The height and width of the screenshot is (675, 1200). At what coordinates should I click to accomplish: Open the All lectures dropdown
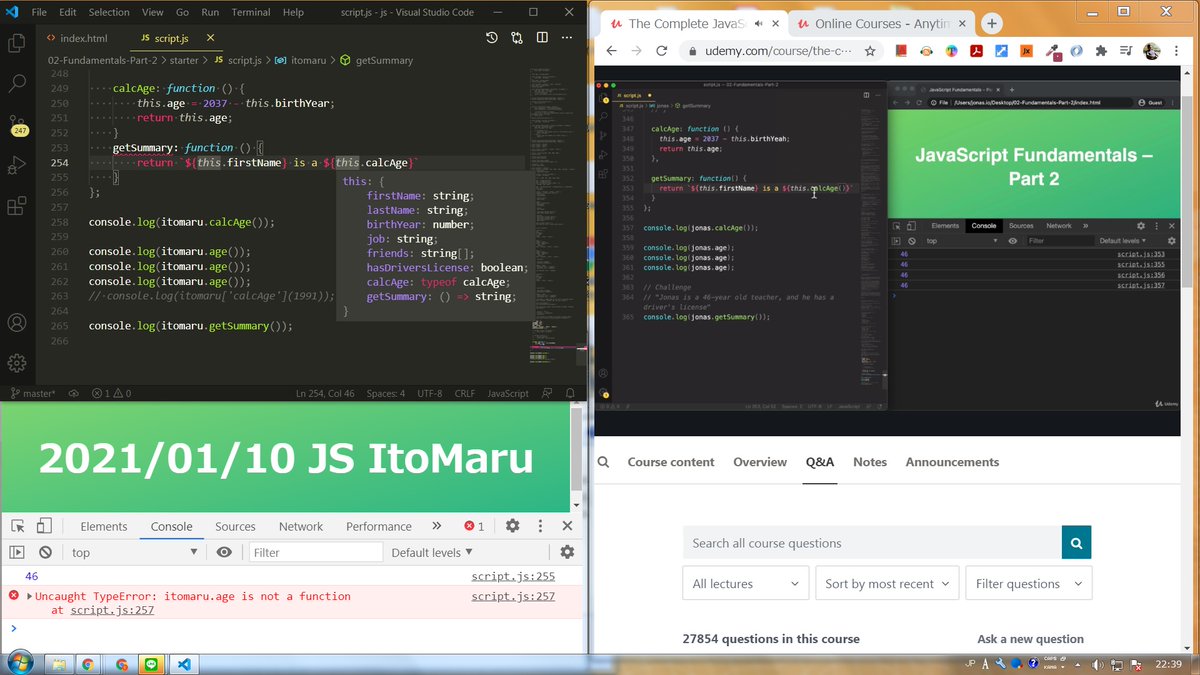click(746, 583)
